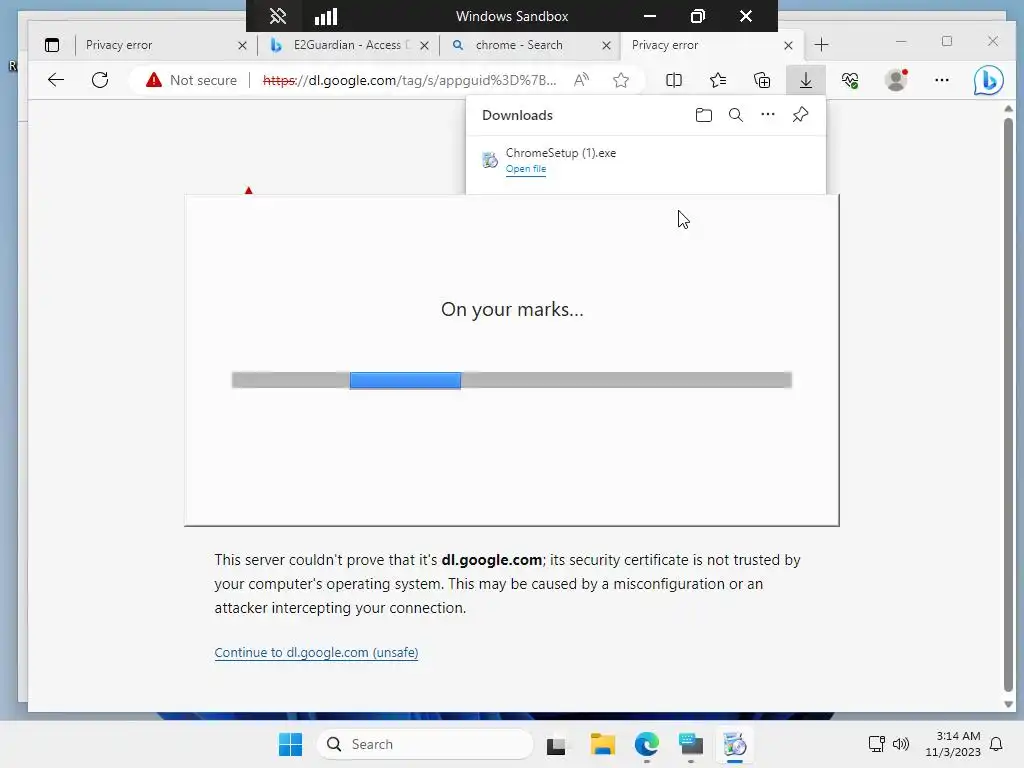Close the first Privacy error tab

[x=242, y=45]
